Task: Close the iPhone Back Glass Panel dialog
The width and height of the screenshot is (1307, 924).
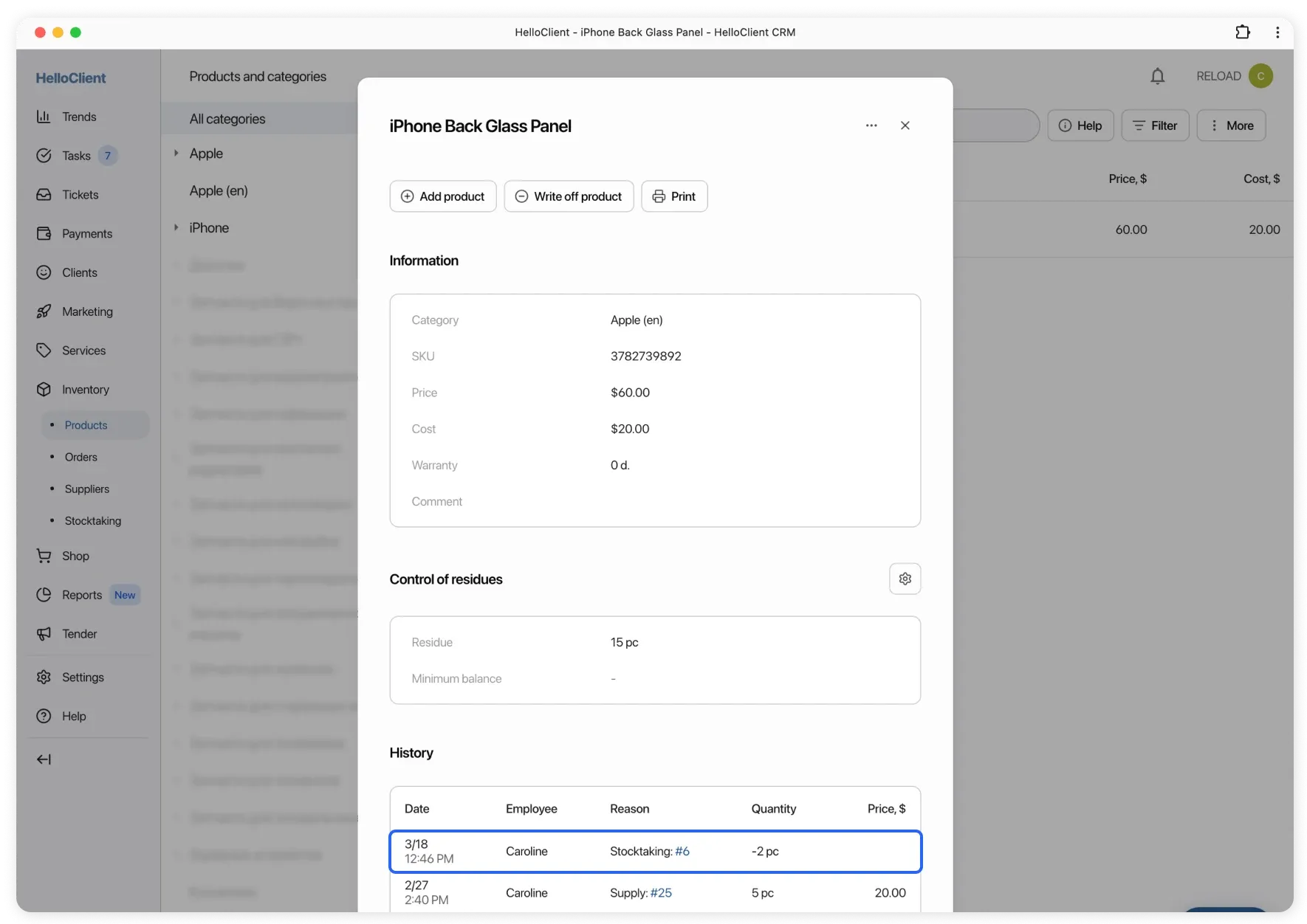Action: click(x=905, y=125)
